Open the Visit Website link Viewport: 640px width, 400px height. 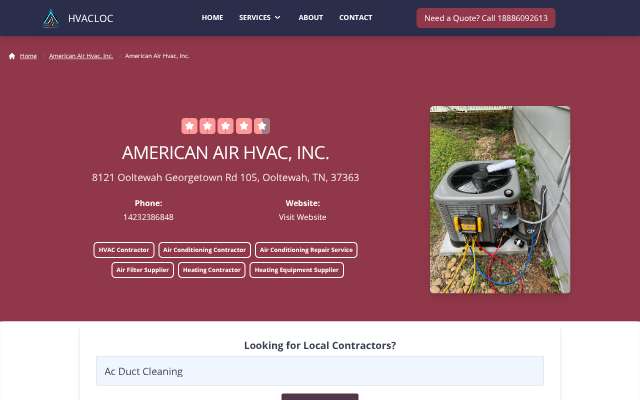click(x=302, y=217)
